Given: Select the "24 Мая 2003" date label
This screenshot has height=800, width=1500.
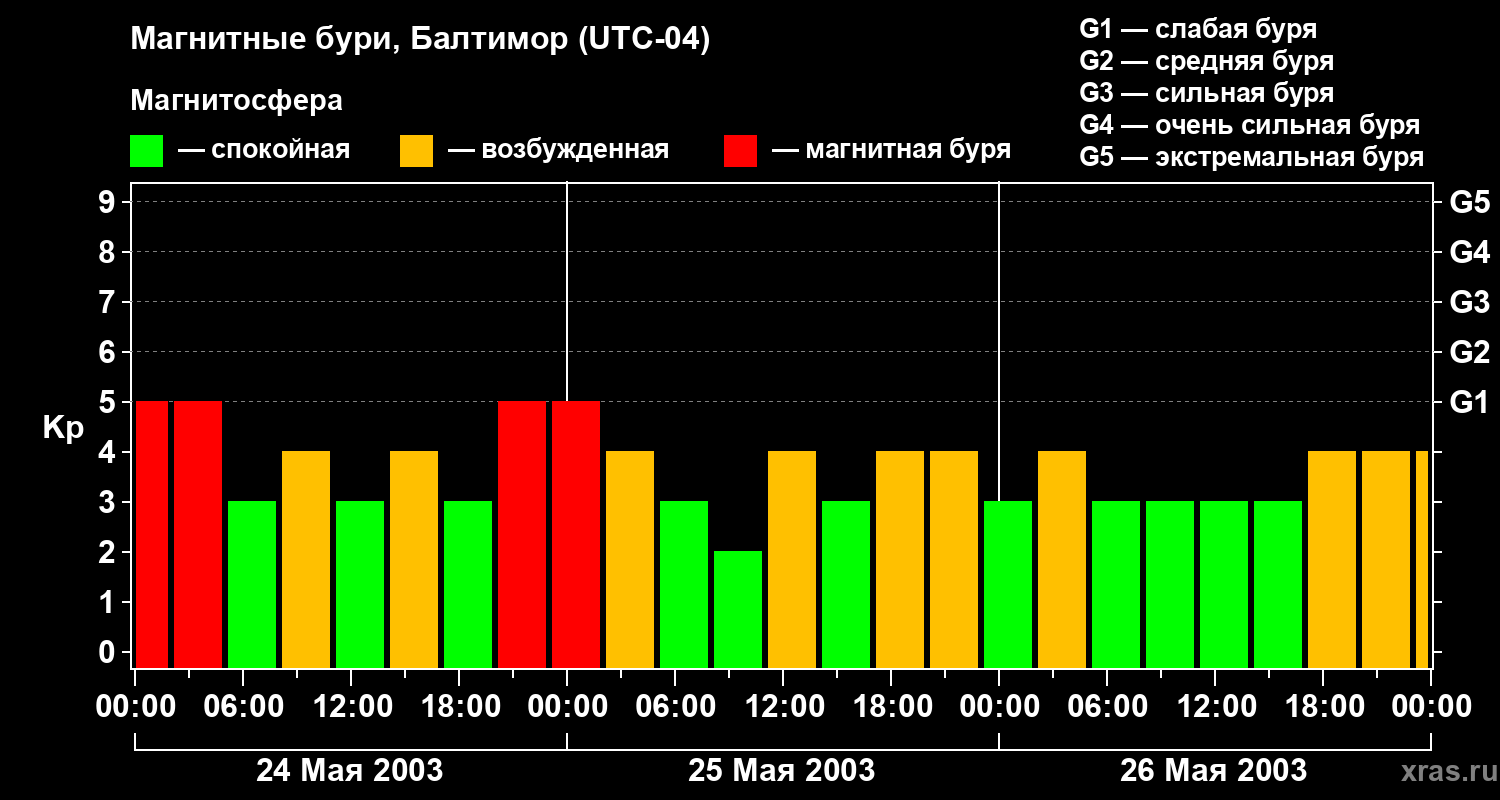Looking at the screenshot, I should pos(349,771).
